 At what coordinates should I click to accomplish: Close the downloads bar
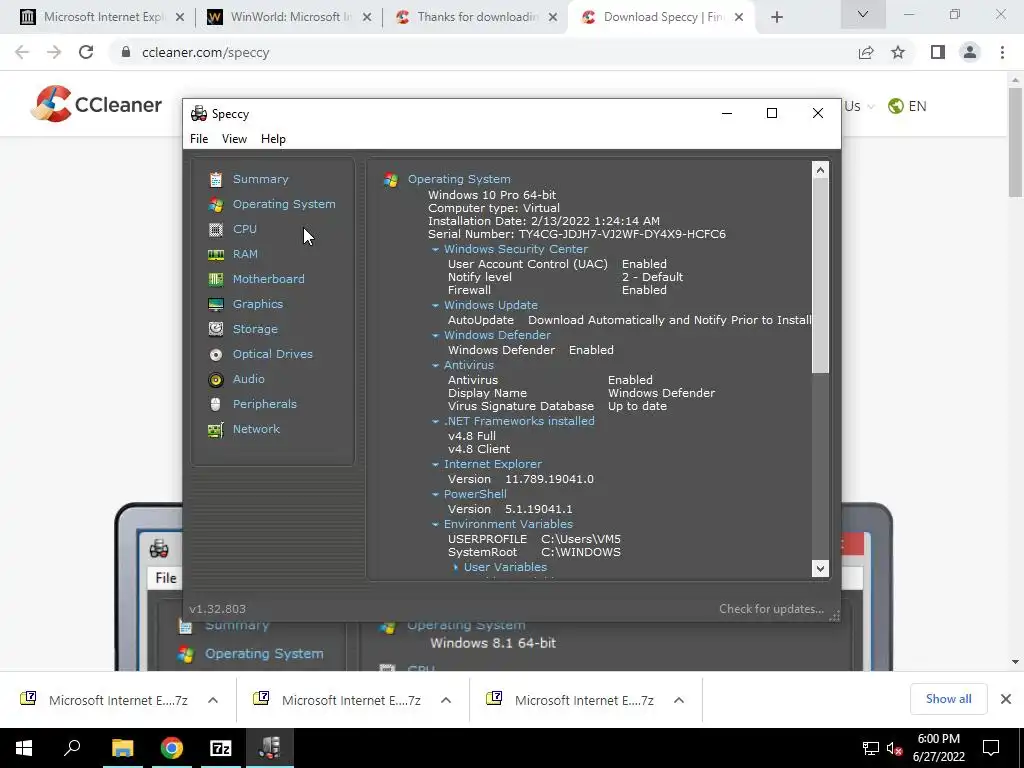(1006, 699)
